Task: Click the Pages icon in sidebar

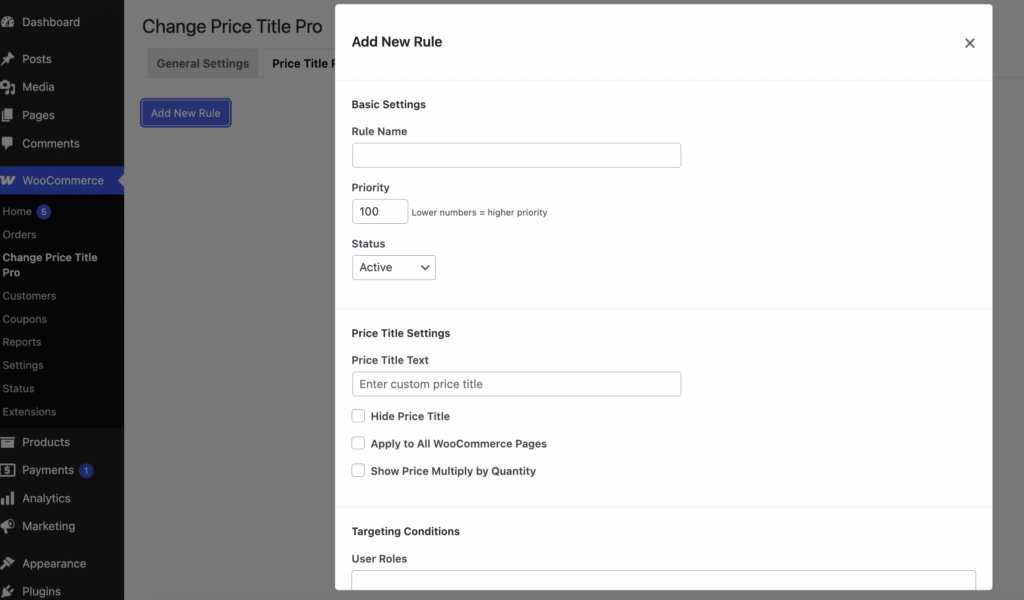Action: pyautogui.click(x=8, y=115)
